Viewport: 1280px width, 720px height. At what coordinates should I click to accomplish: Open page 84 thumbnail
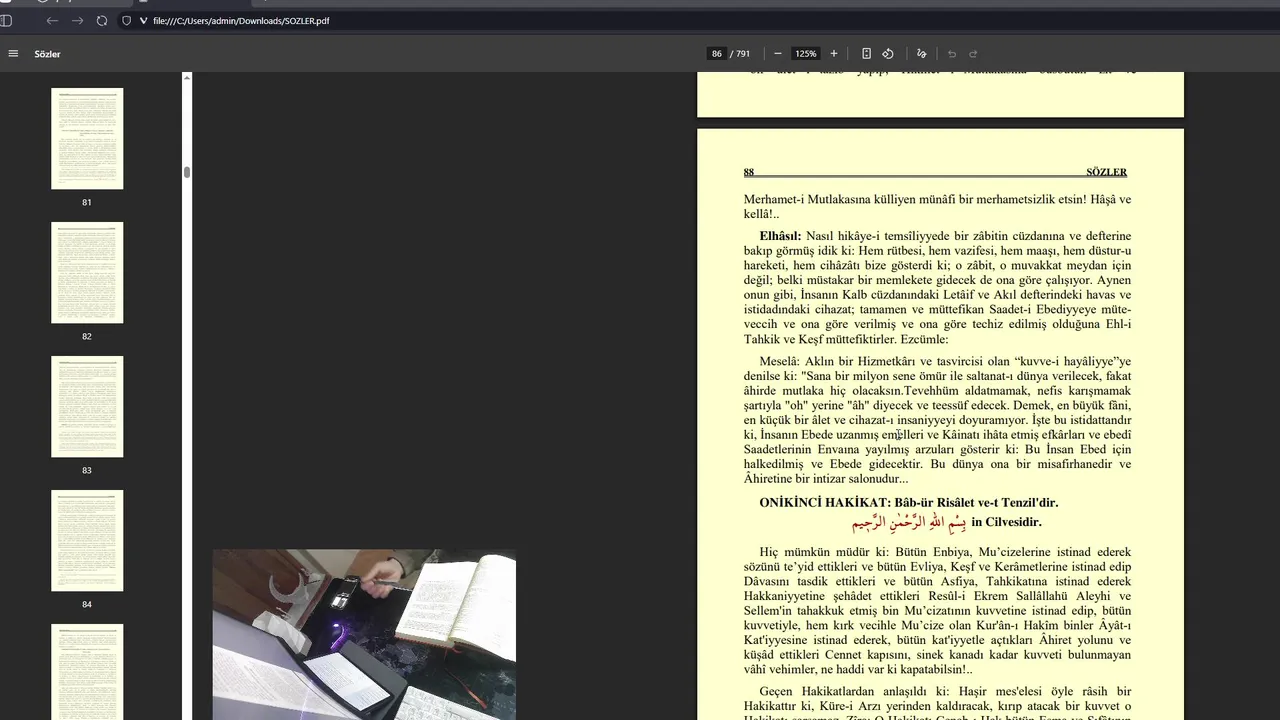click(x=87, y=540)
